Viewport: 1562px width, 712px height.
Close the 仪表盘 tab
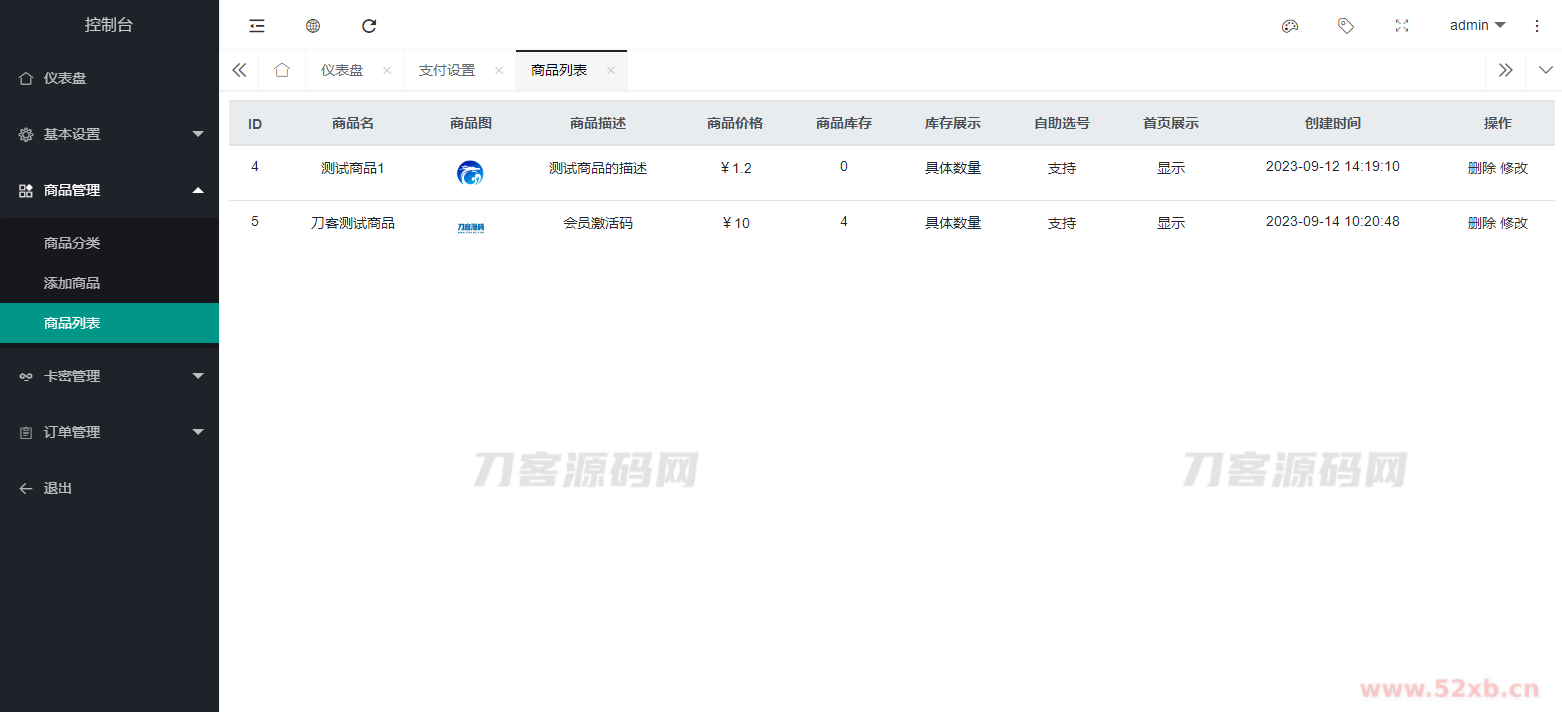[x=387, y=71]
